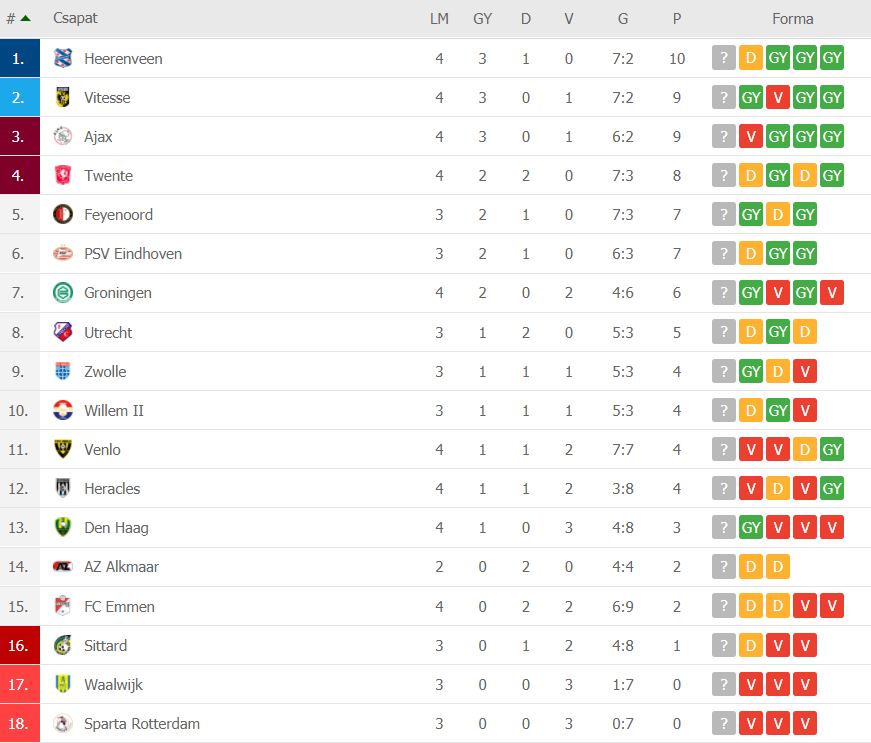Click Heerenveen's gray question mark form box
This screenshot has height=743, width=871.
[x=724, y=58]
